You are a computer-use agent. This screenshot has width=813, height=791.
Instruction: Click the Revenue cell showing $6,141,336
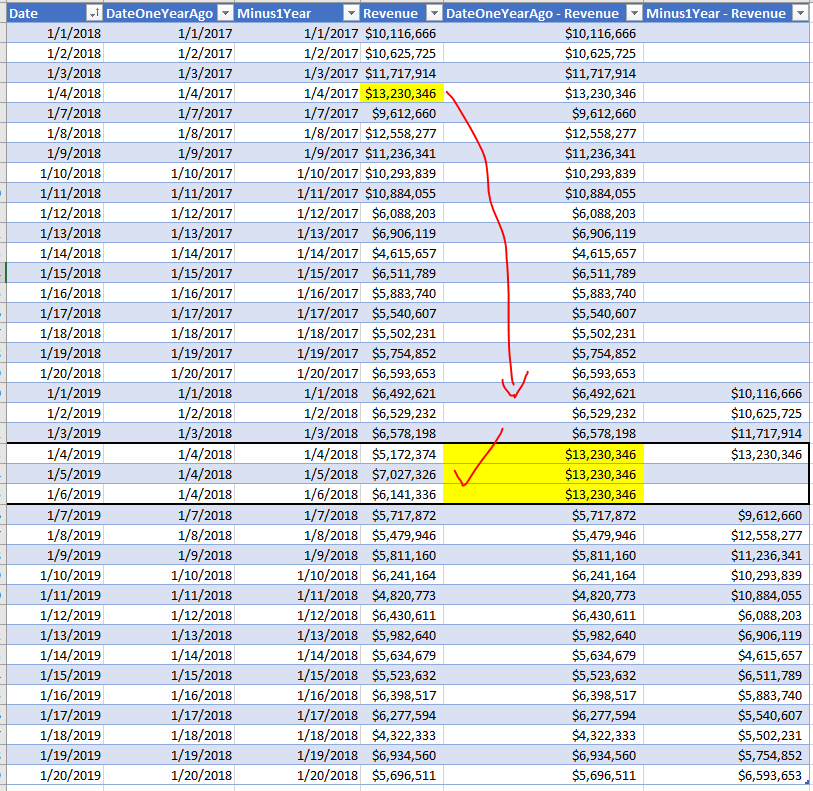click(x=402, y=495)
